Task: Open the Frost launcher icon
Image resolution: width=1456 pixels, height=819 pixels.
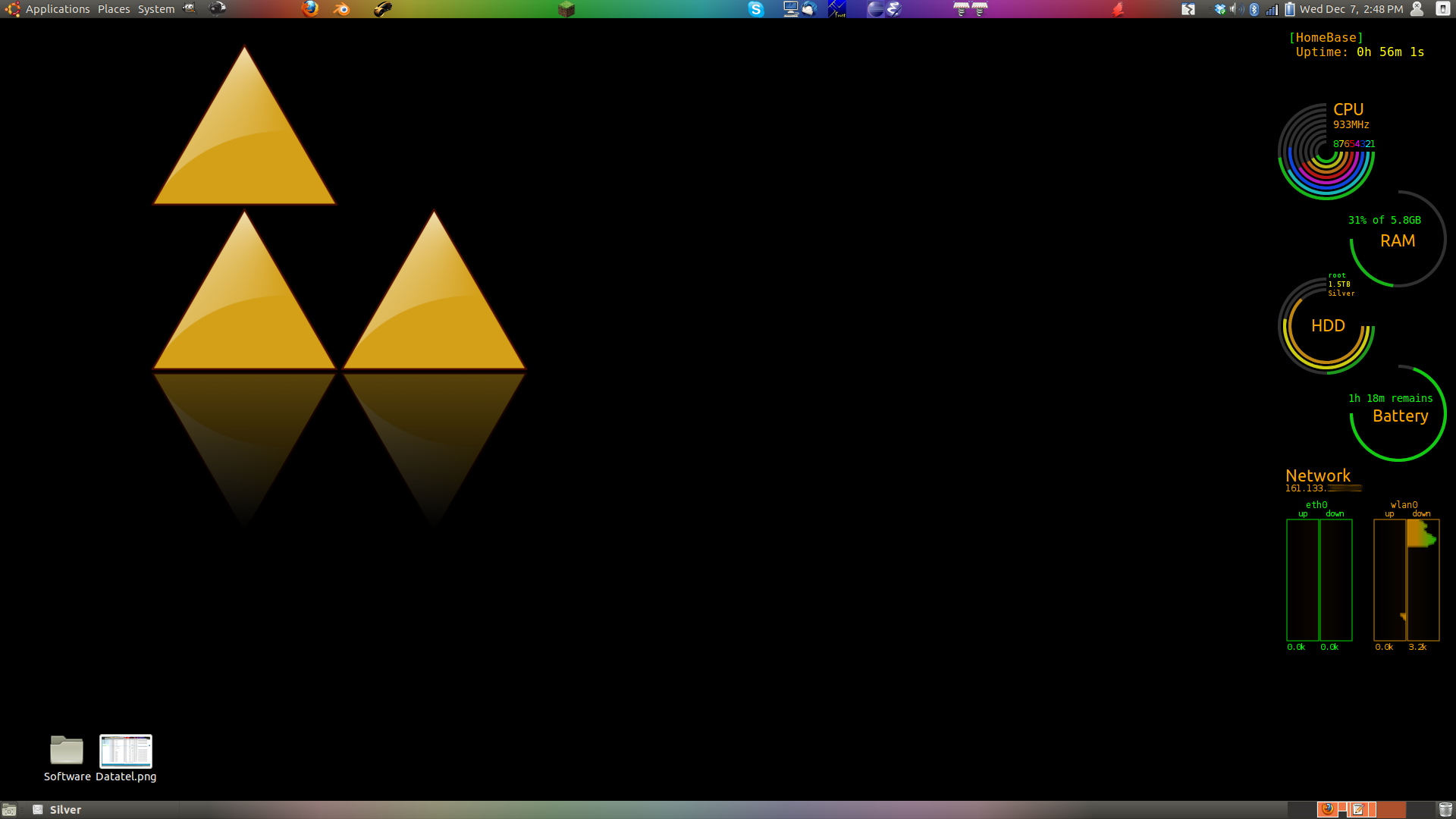Action: click(x=837, y=9)
